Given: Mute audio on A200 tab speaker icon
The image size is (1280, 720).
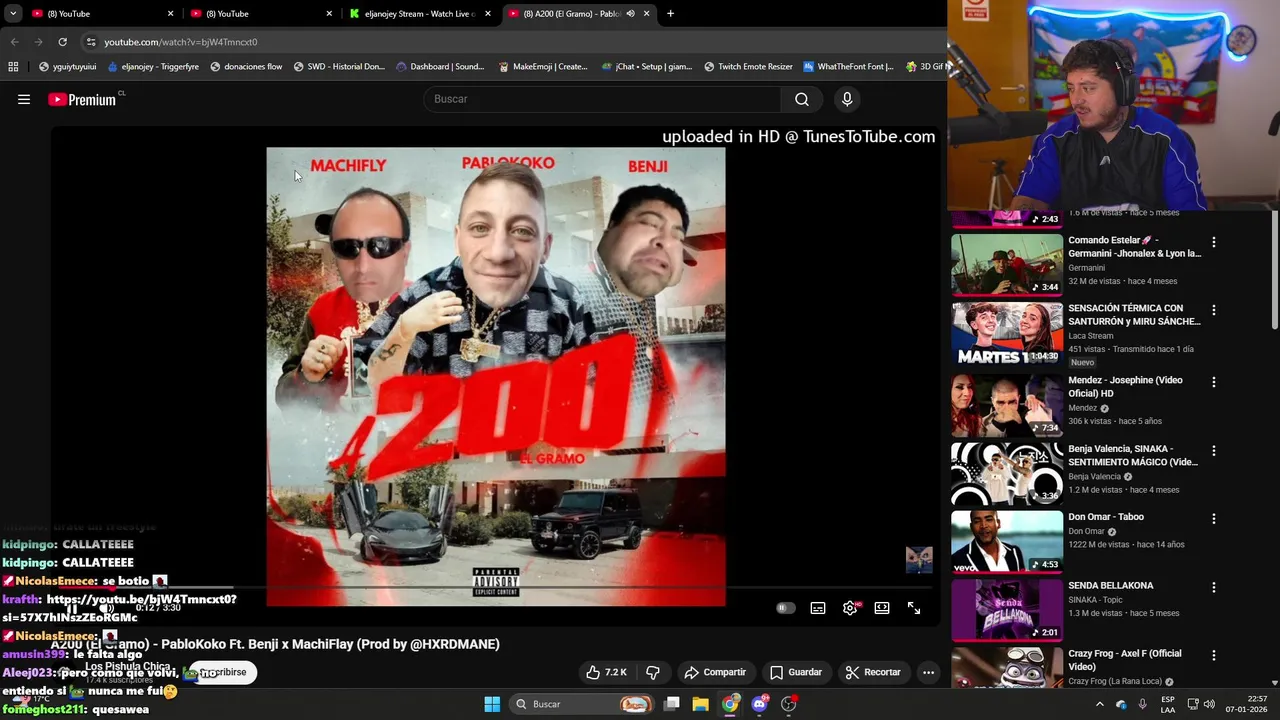Looking at the screenshot, I should coord(630,14).
